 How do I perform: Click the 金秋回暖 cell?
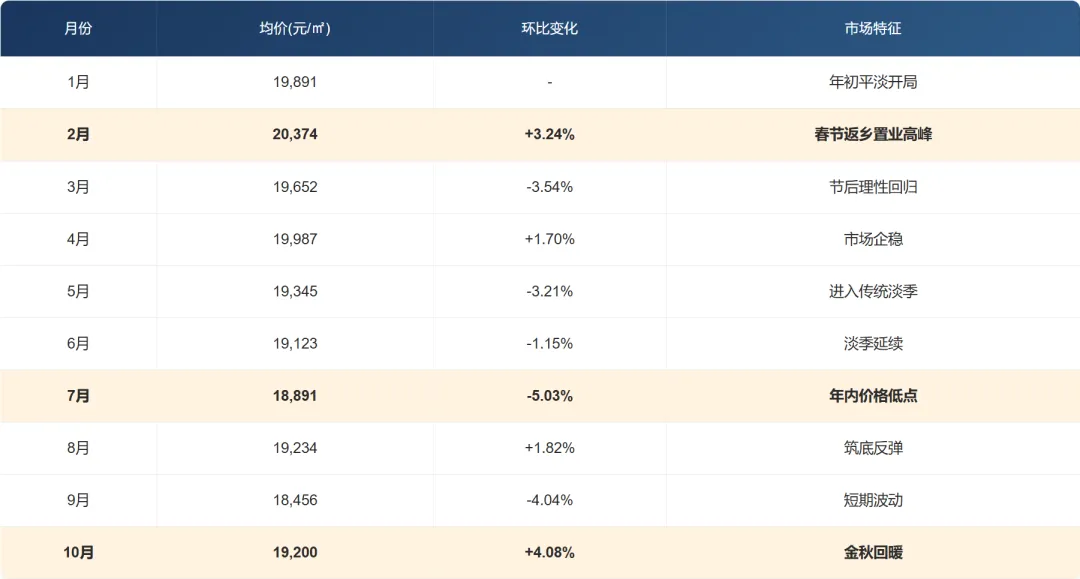click(x=872, y=552)
